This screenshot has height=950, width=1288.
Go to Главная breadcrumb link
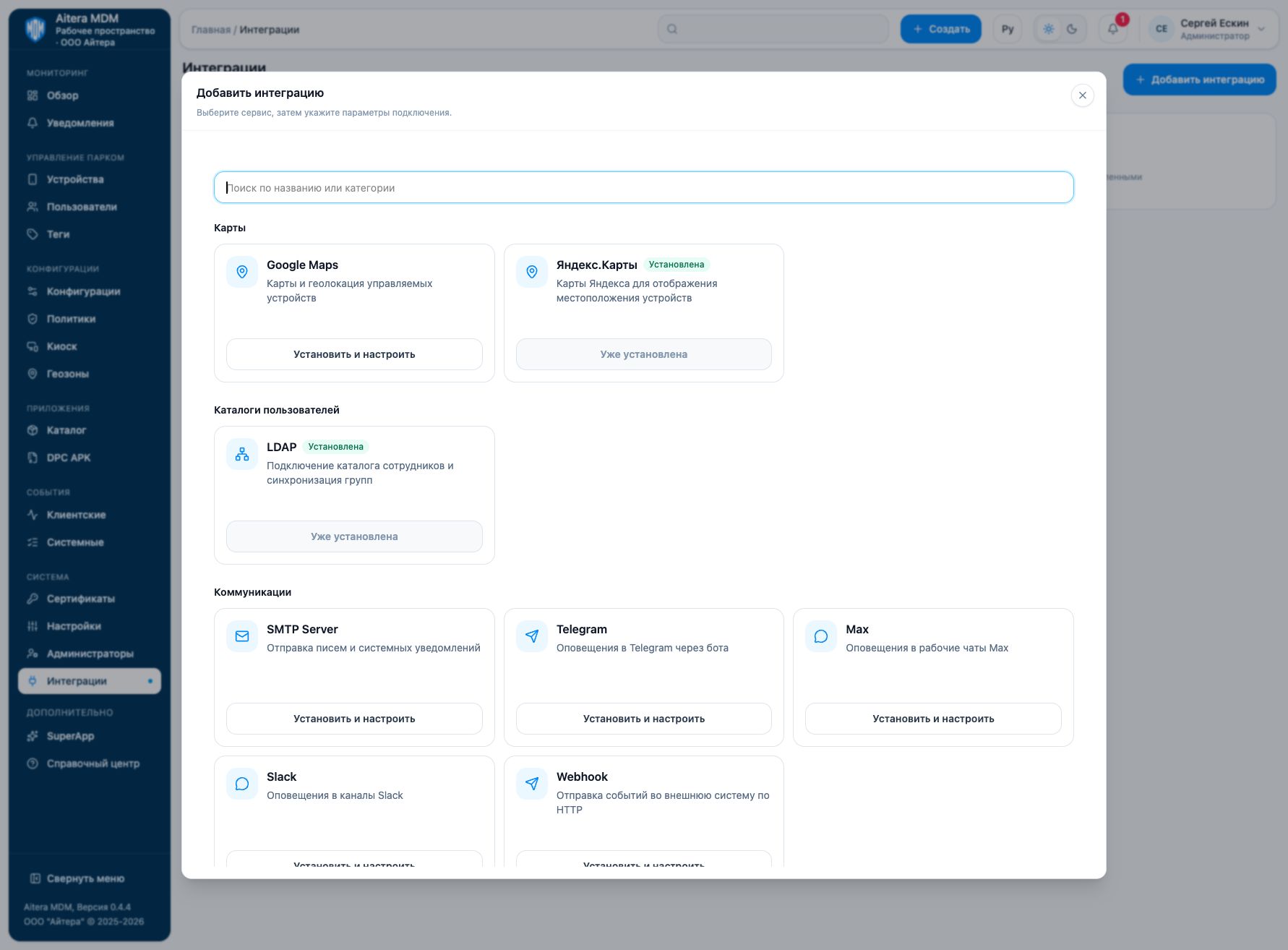click(210, 30)
